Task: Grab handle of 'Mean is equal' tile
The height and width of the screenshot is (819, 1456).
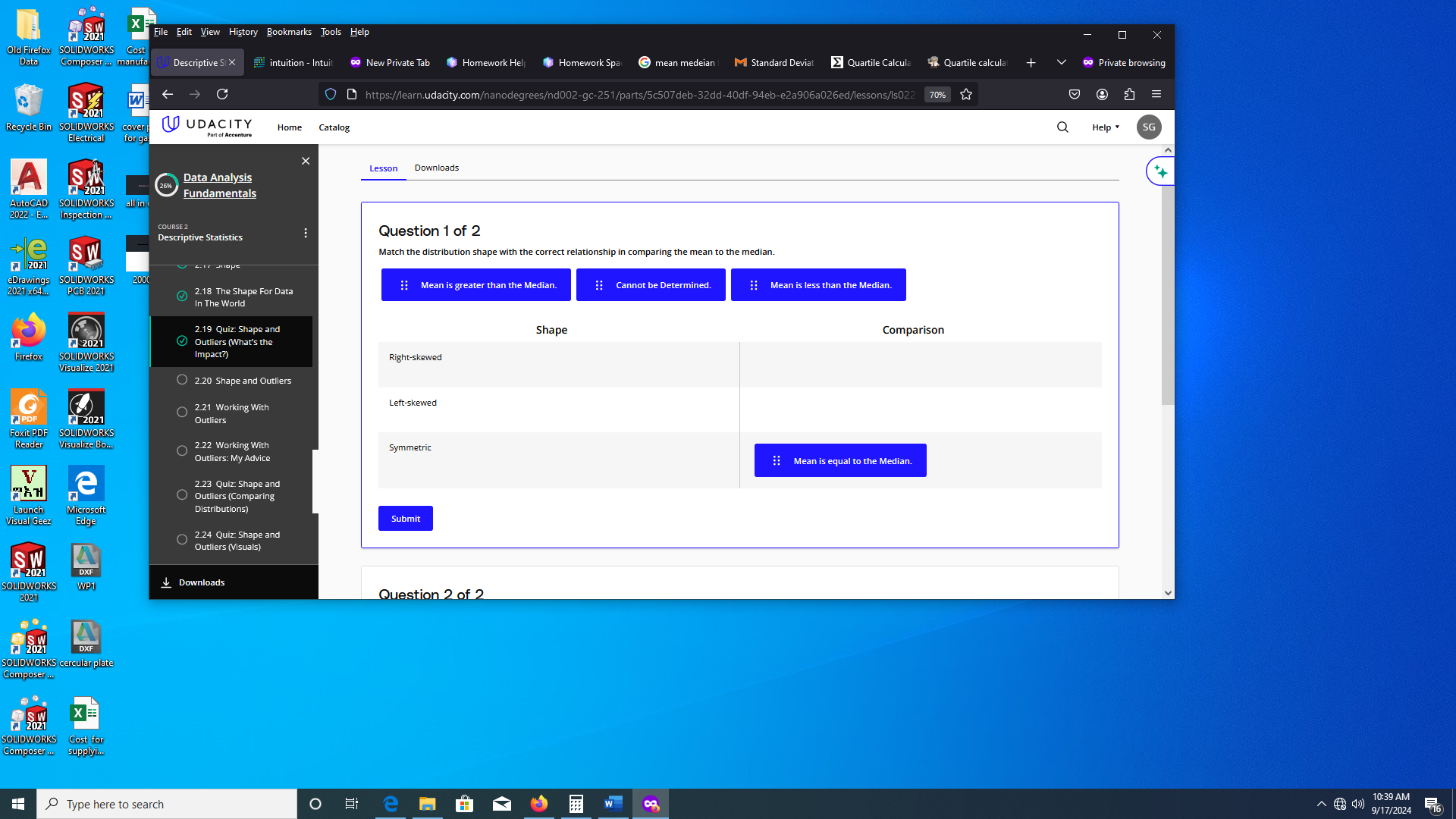Action: click(777, 460)
